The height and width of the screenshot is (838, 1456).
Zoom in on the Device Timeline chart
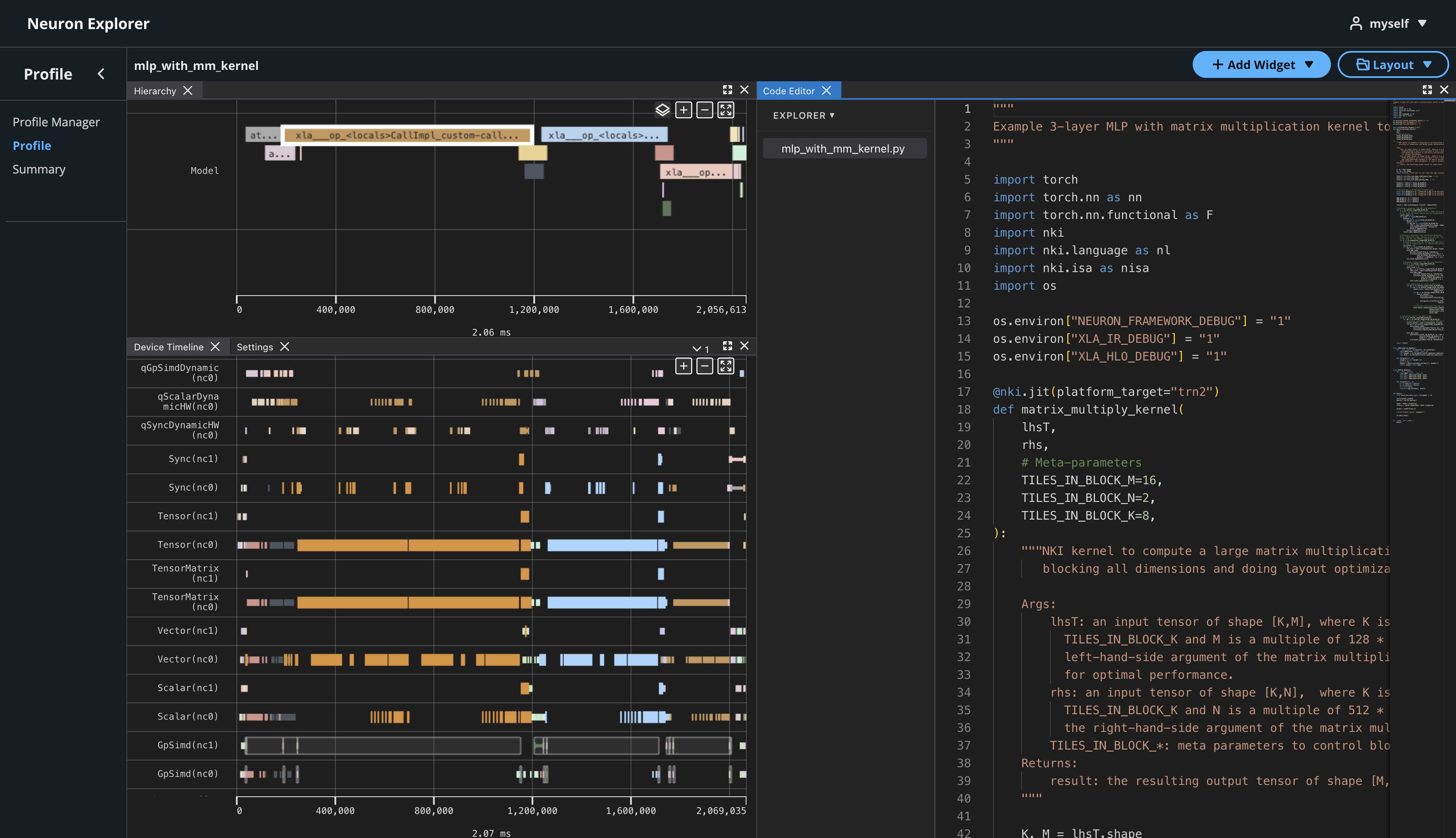click(x=683, y=366)
